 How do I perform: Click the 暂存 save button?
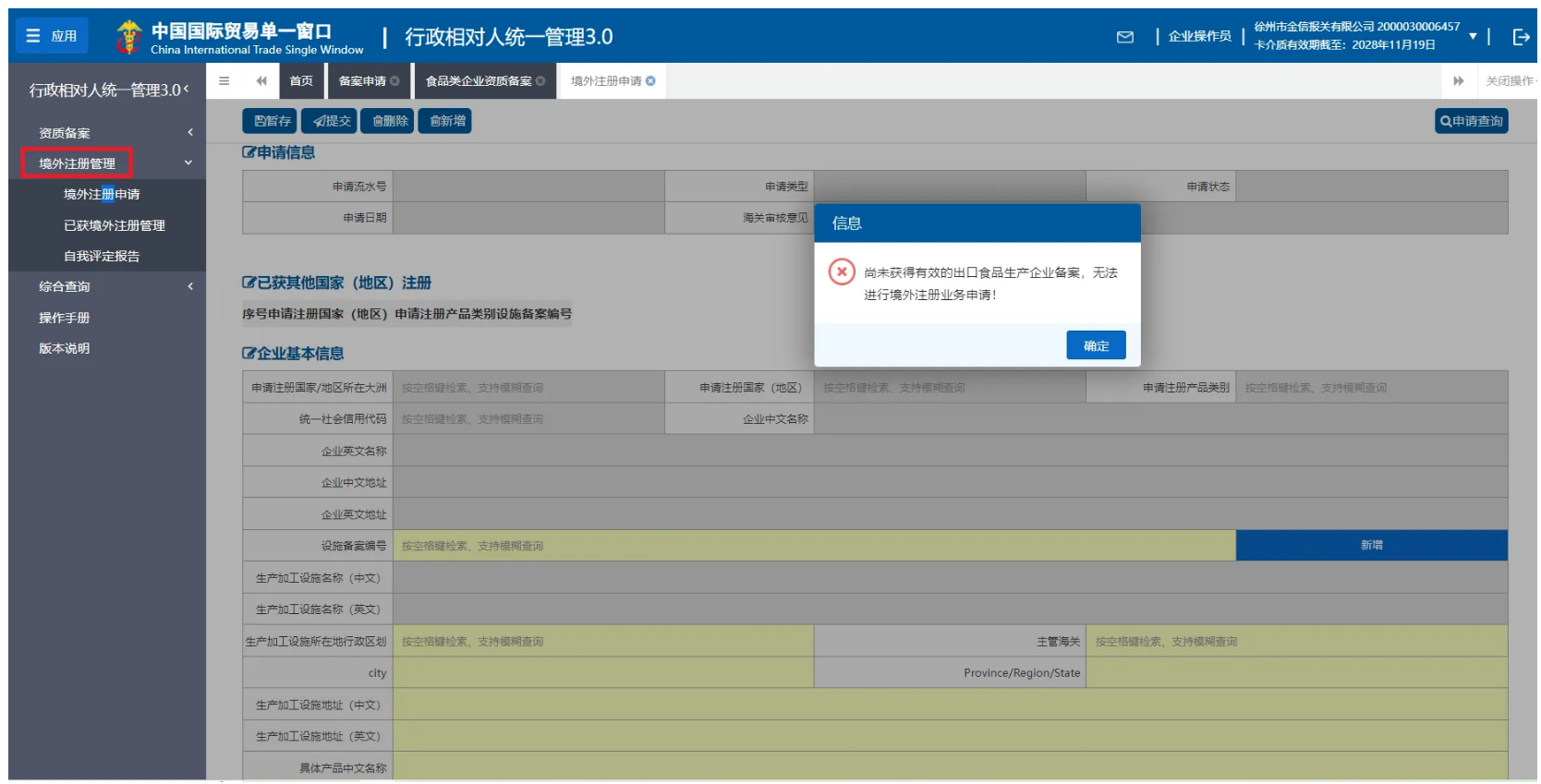270,121
